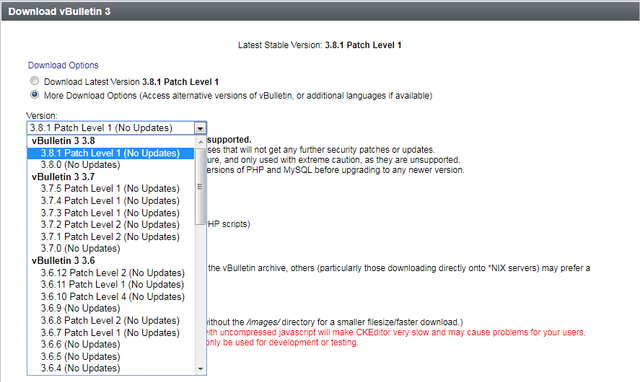
Task: Click the dropdown list scrollbar thumb
Action: [x=200, y=187]
